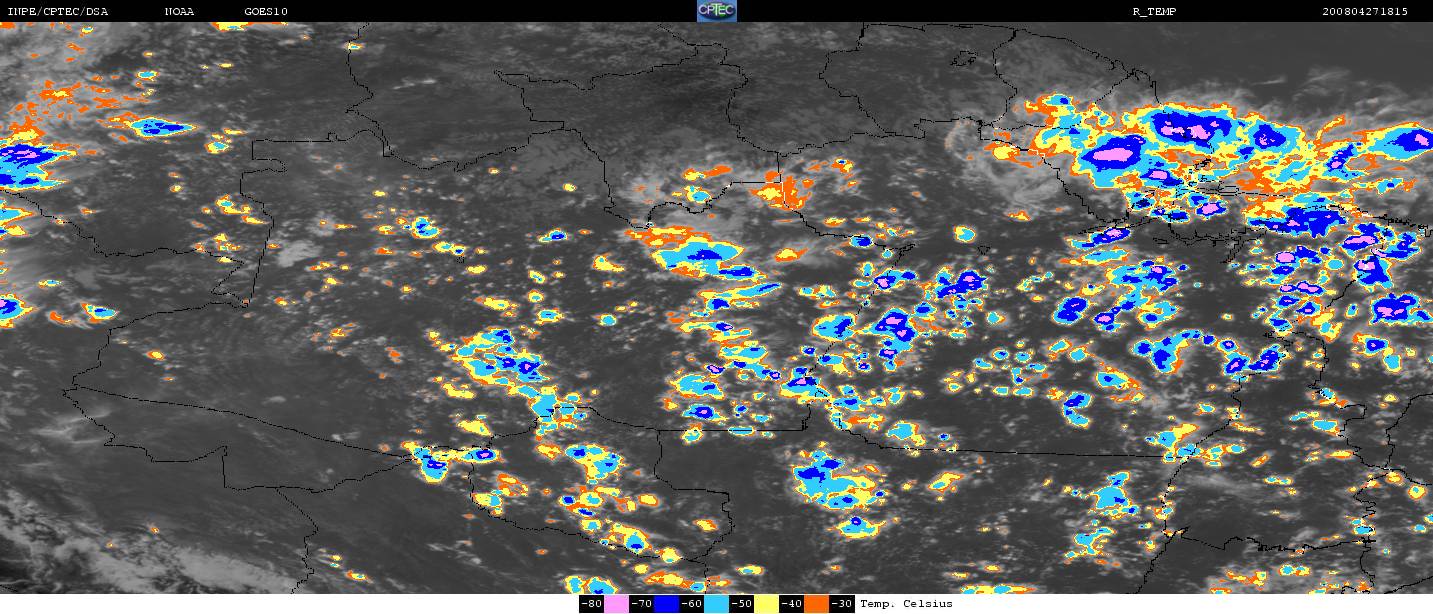Click the large cyan cloud cluster at center

pyautogui.click(x=700, y=255)
